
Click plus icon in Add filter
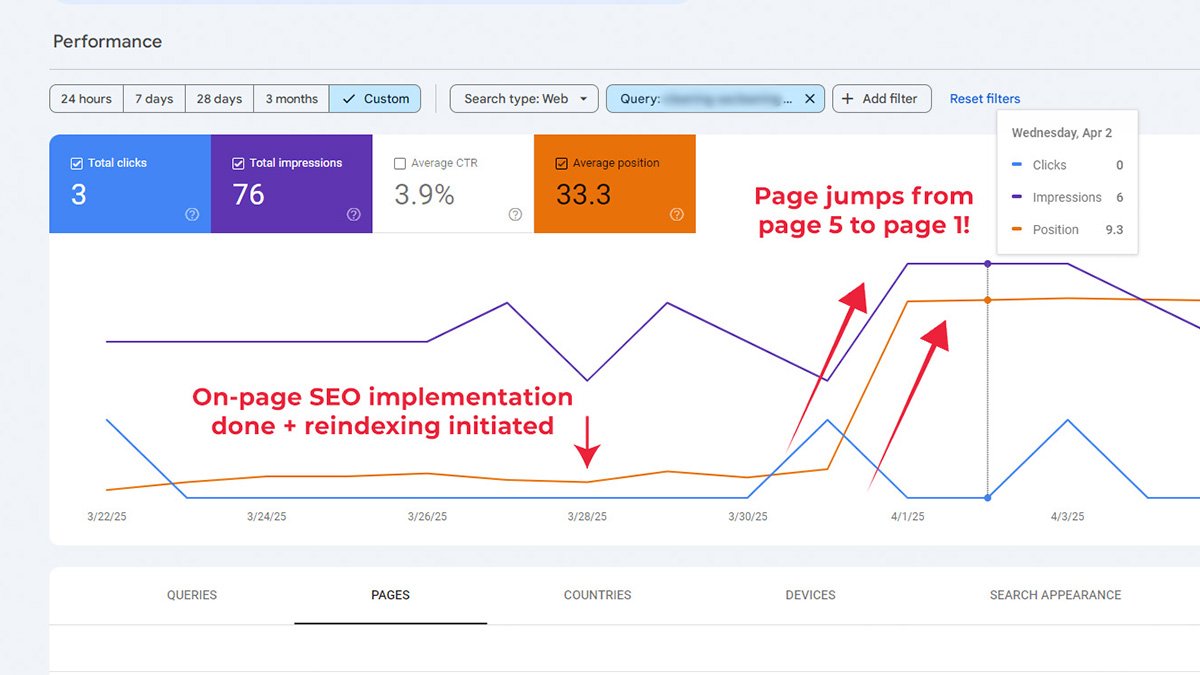pyautogui.click(x=848, y=99)
